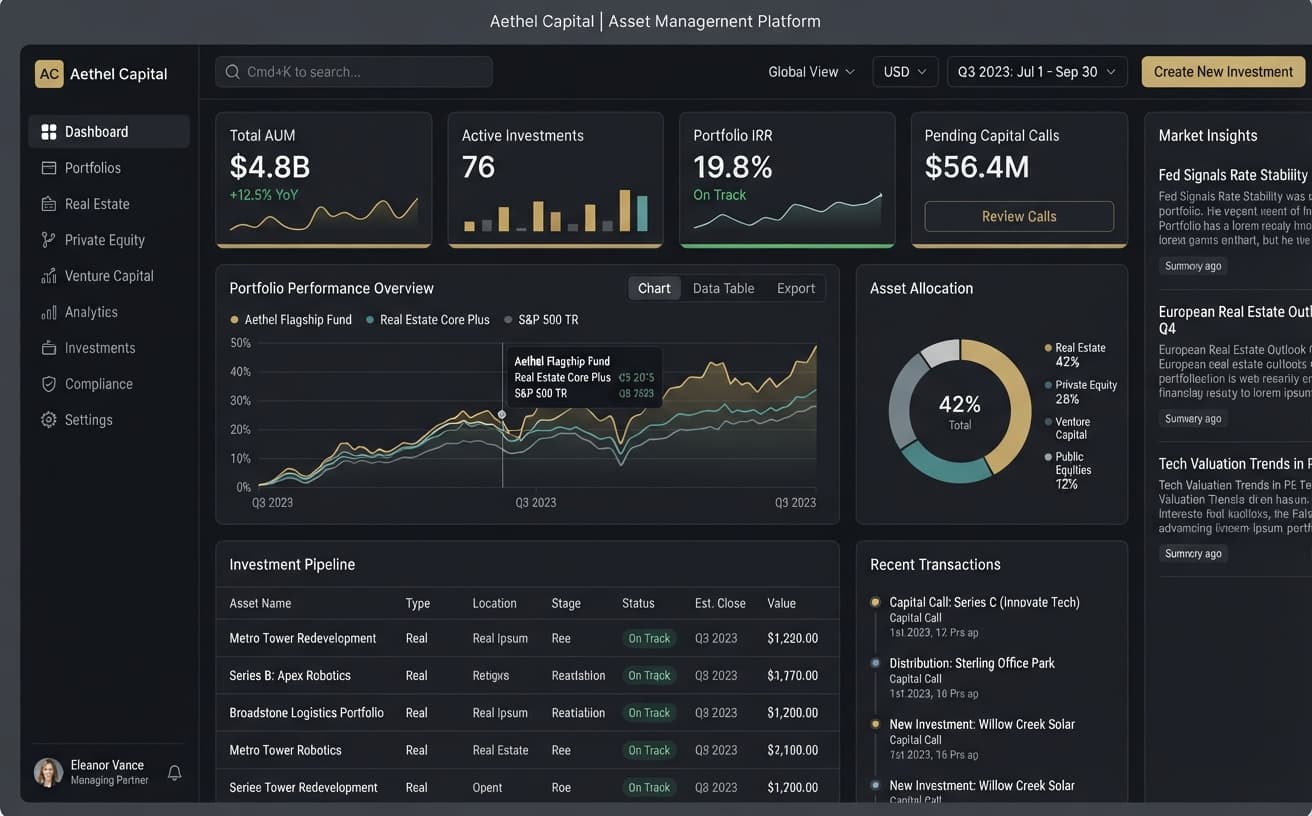Select the Private Equity 28% allocation legend
1312x816 pixels.
[x=1081, y=392]
